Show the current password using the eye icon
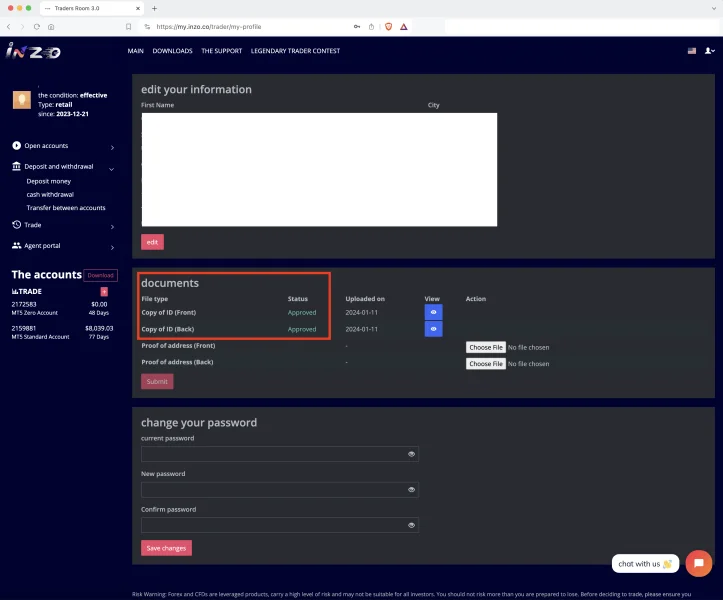This screenshot has height=600, width=723. [411, 454]
